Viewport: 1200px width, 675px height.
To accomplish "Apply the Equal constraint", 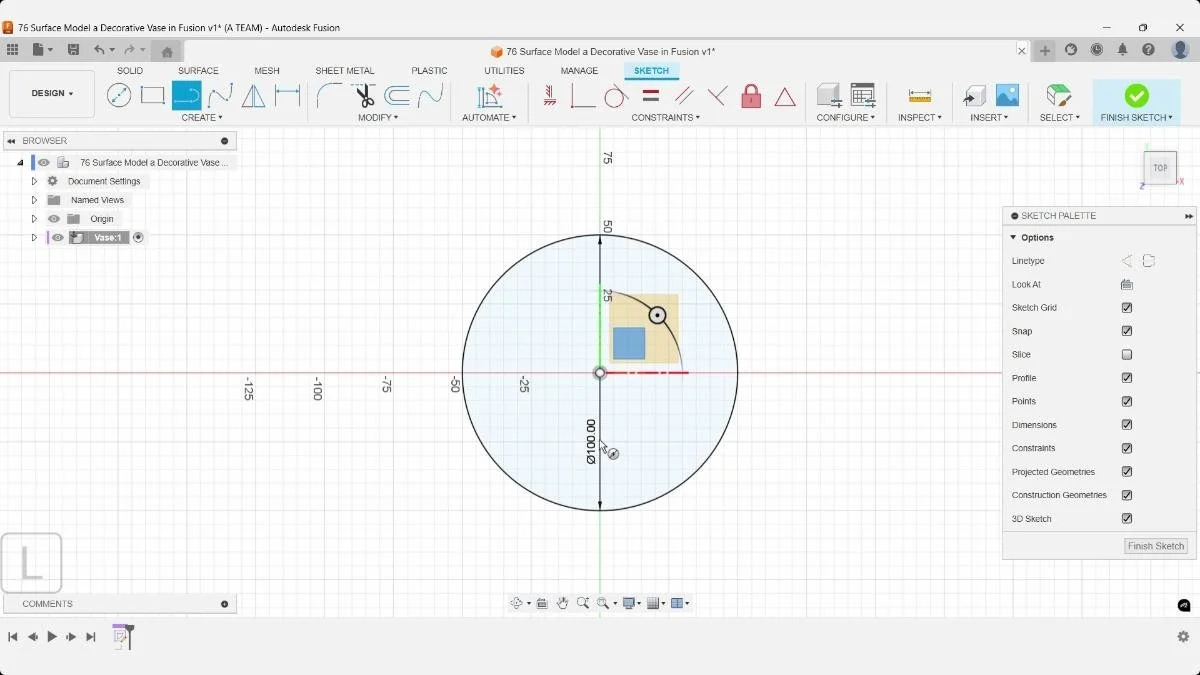I will coord(651,96).
